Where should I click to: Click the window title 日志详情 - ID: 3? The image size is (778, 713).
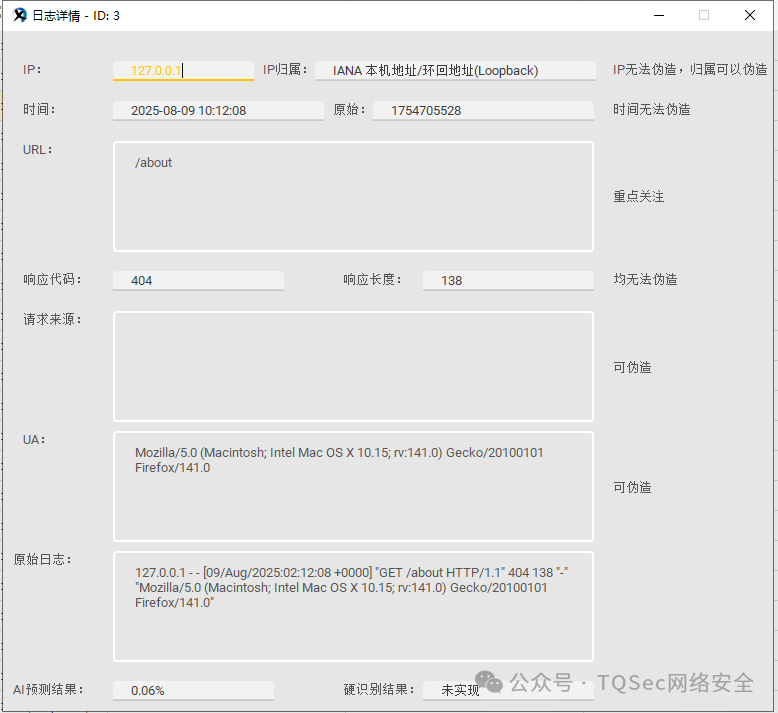[x=76, y=16]
